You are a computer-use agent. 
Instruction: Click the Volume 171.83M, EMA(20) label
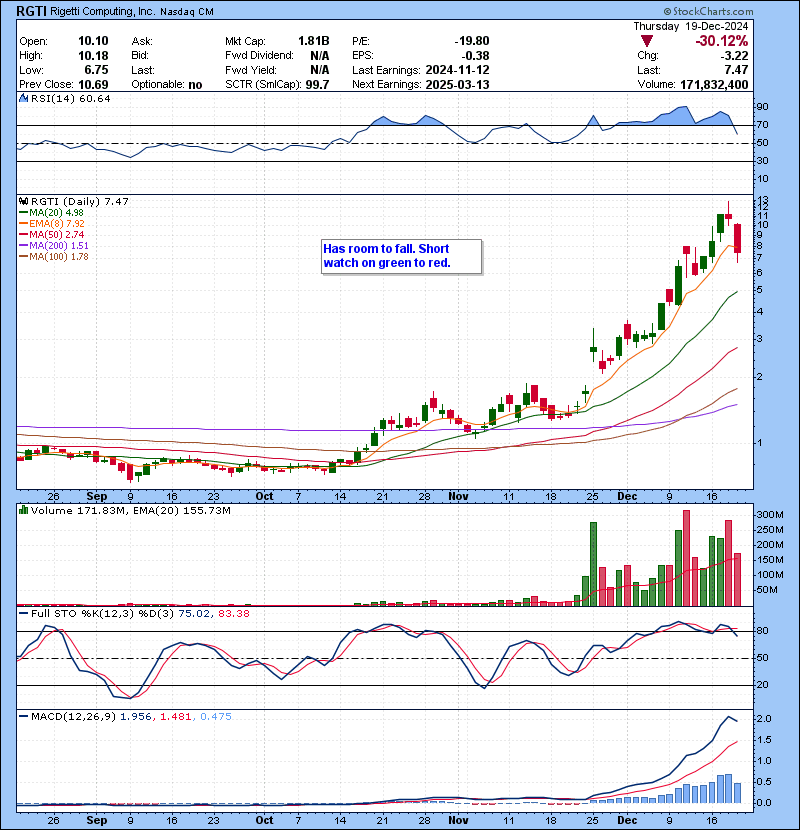131,511
